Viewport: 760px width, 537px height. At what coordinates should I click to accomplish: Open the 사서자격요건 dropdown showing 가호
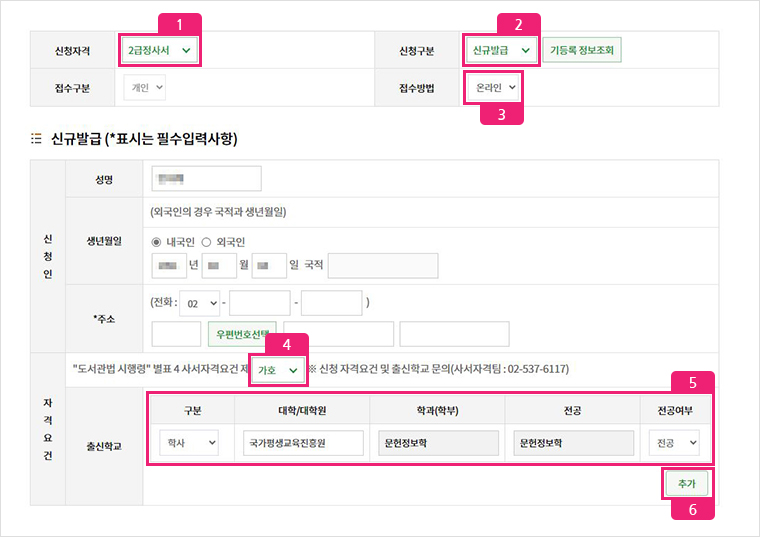[x=278, y=371]
